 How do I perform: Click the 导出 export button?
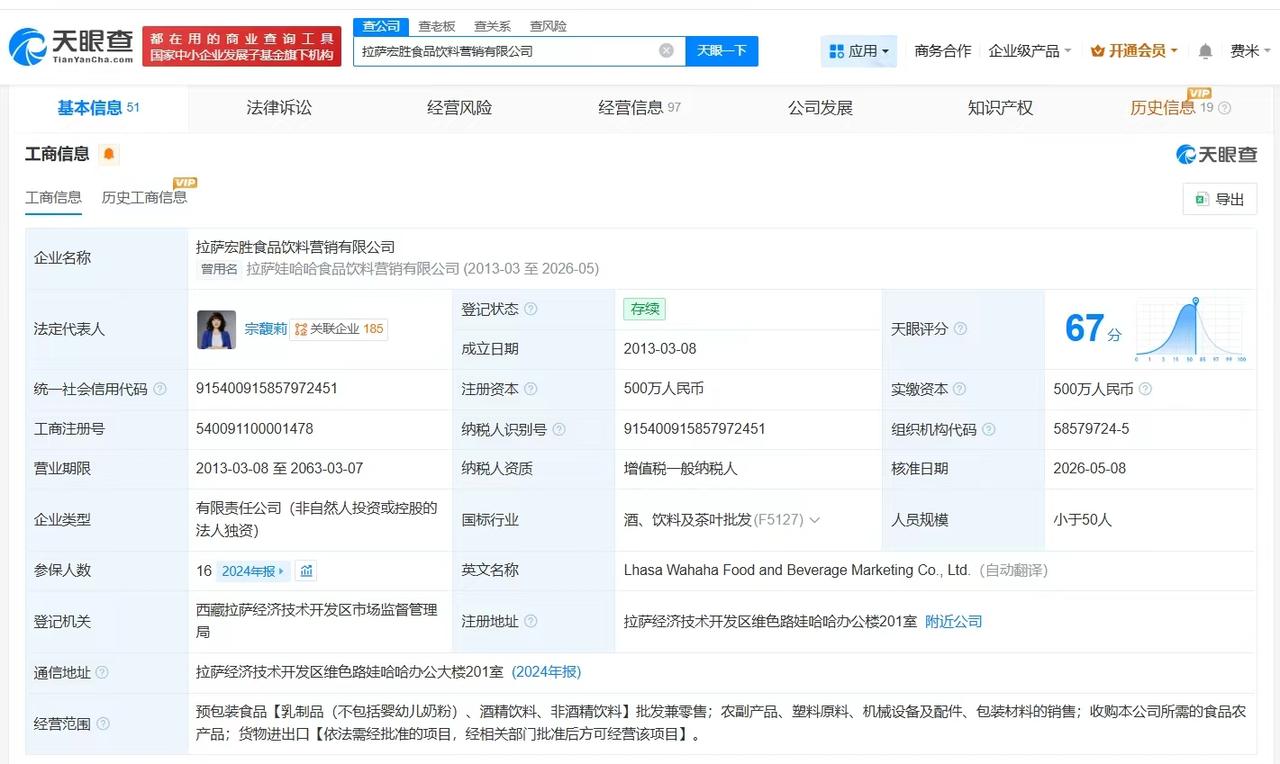point(1219,199)
